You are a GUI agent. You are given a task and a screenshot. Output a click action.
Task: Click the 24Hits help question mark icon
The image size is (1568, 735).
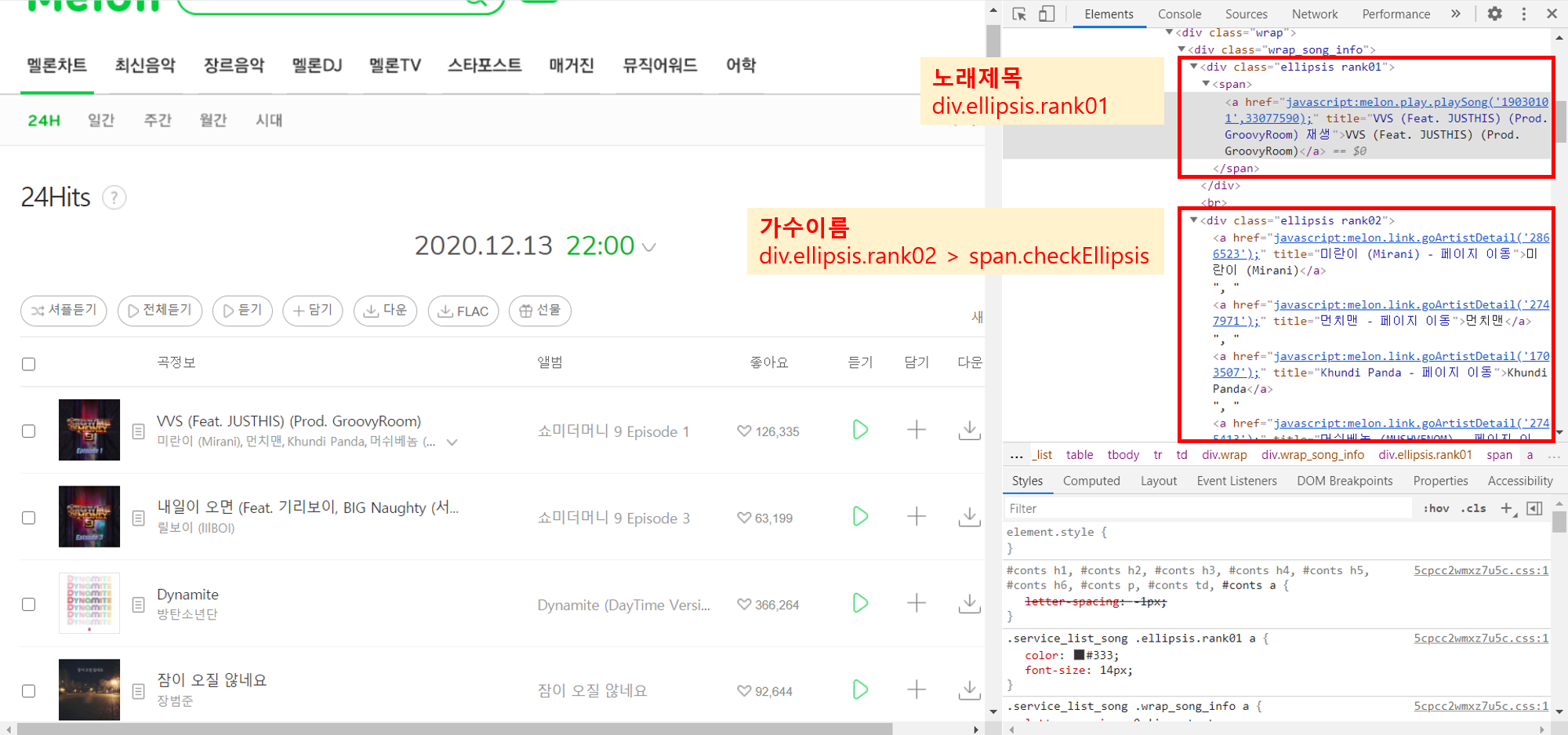pyautogui.click(x=114, y=198)
